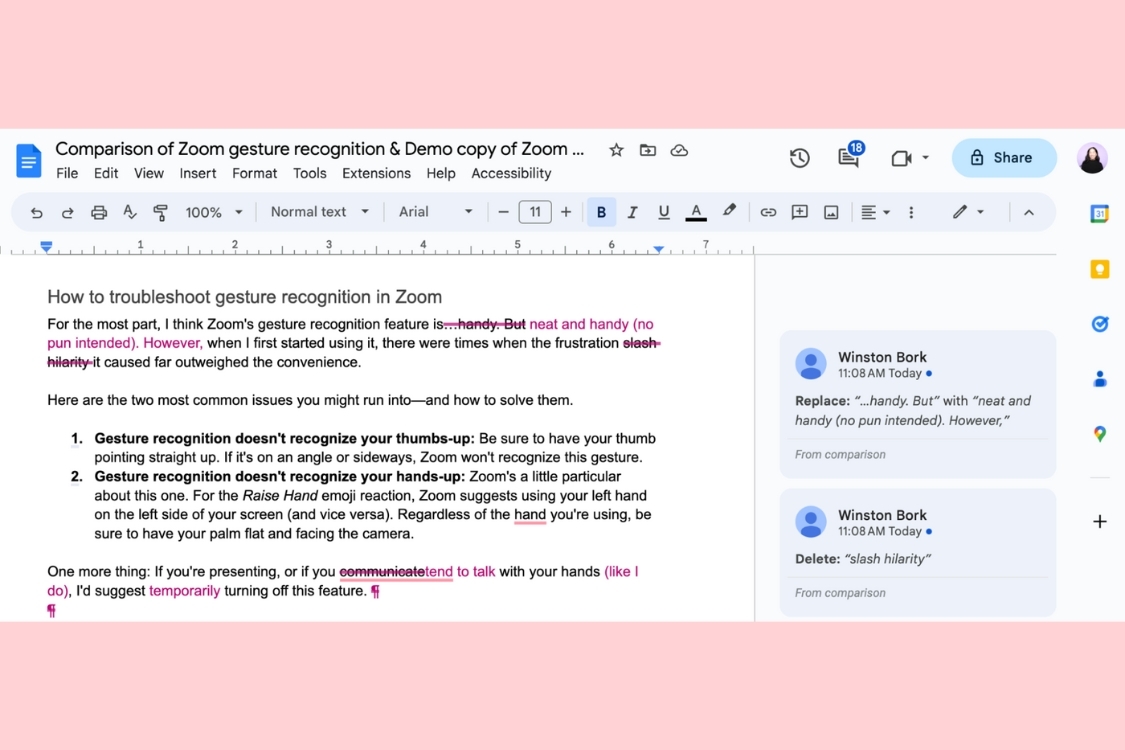Toggle bold formatting

coord(601,212)
